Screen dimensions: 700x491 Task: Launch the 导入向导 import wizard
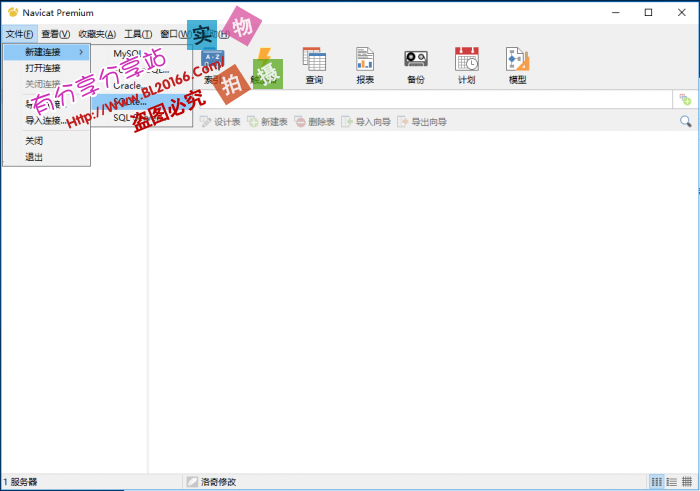[366, 122]
